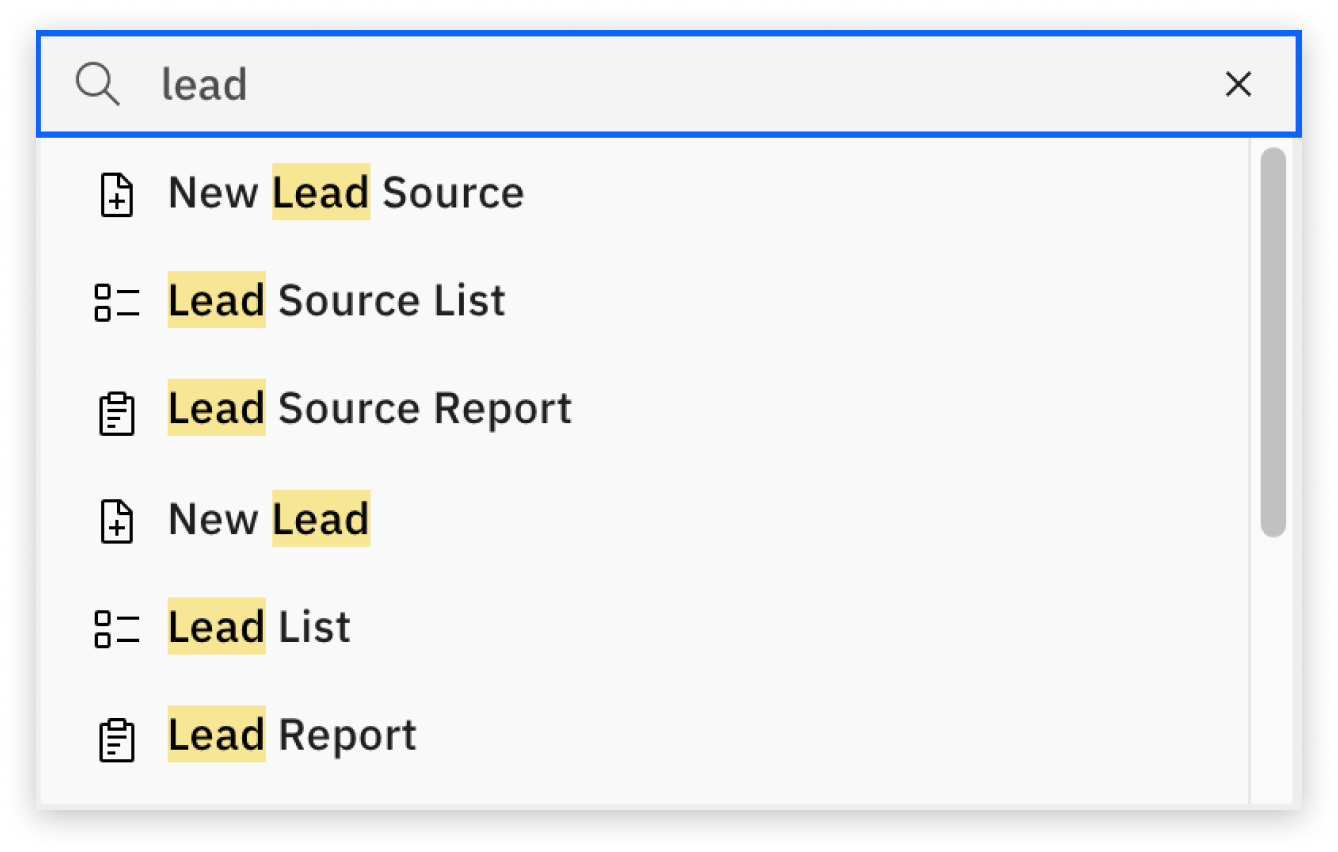The image size is (1338, 852).
Task: Clear the search with the X icon
Action: (x=1238, y=85)
